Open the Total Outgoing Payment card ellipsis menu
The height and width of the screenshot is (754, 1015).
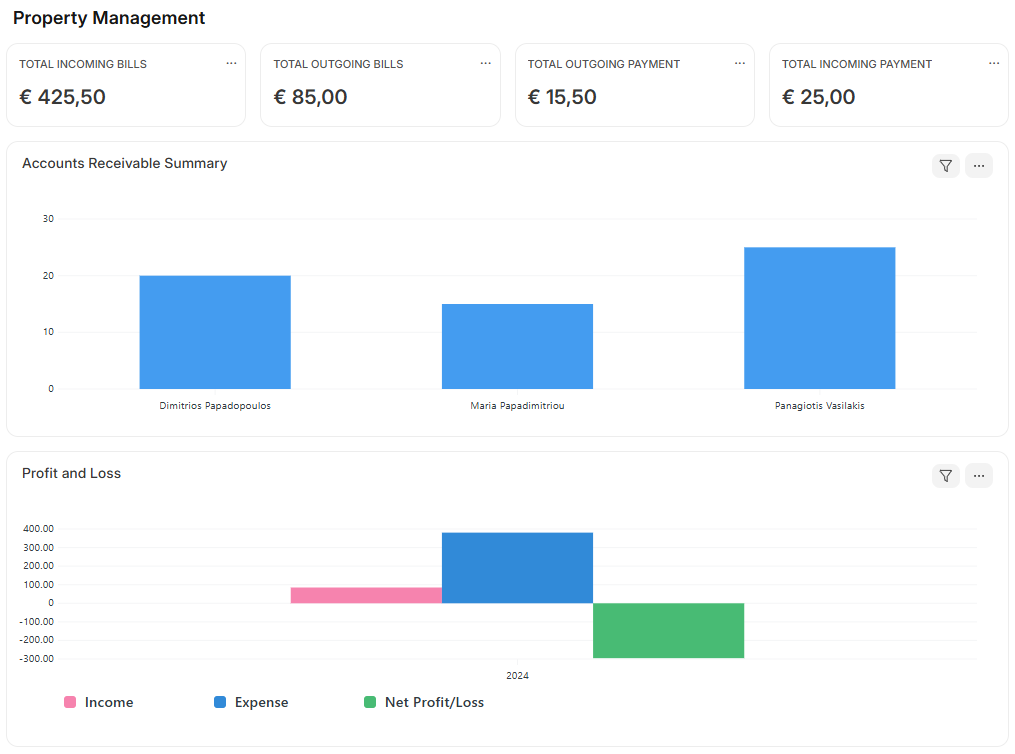[x=740, y=63]
